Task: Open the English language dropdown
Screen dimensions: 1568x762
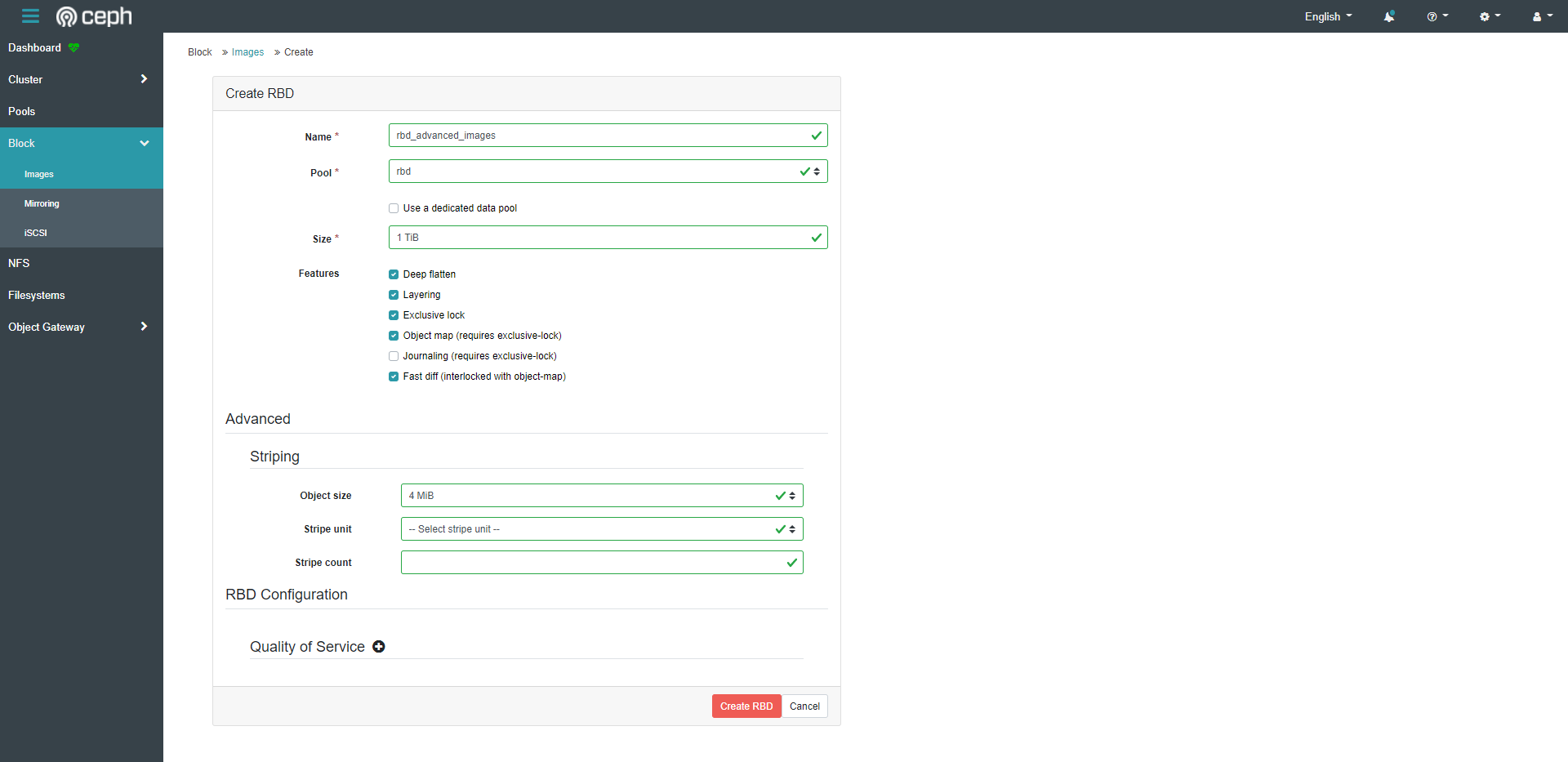Action: [x=1328, y=16]
